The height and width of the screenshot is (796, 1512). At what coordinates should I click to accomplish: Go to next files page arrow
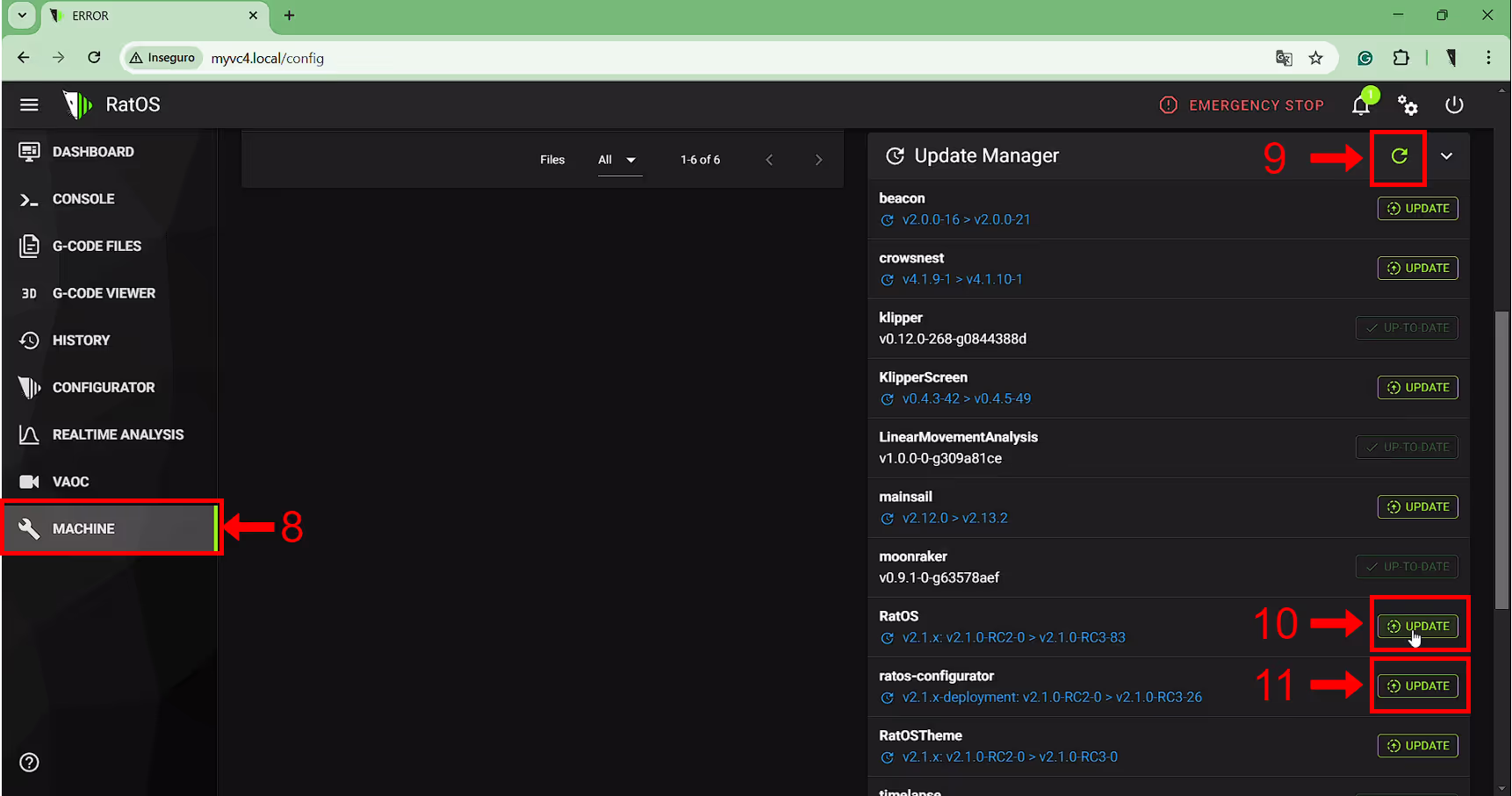(818, 160)
